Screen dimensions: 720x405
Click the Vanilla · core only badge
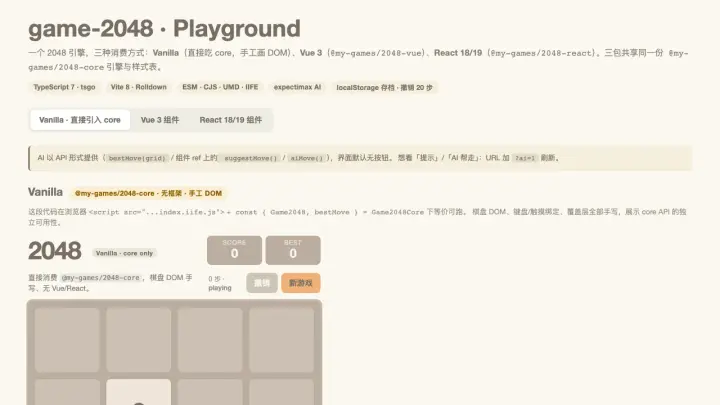[124, 253]
